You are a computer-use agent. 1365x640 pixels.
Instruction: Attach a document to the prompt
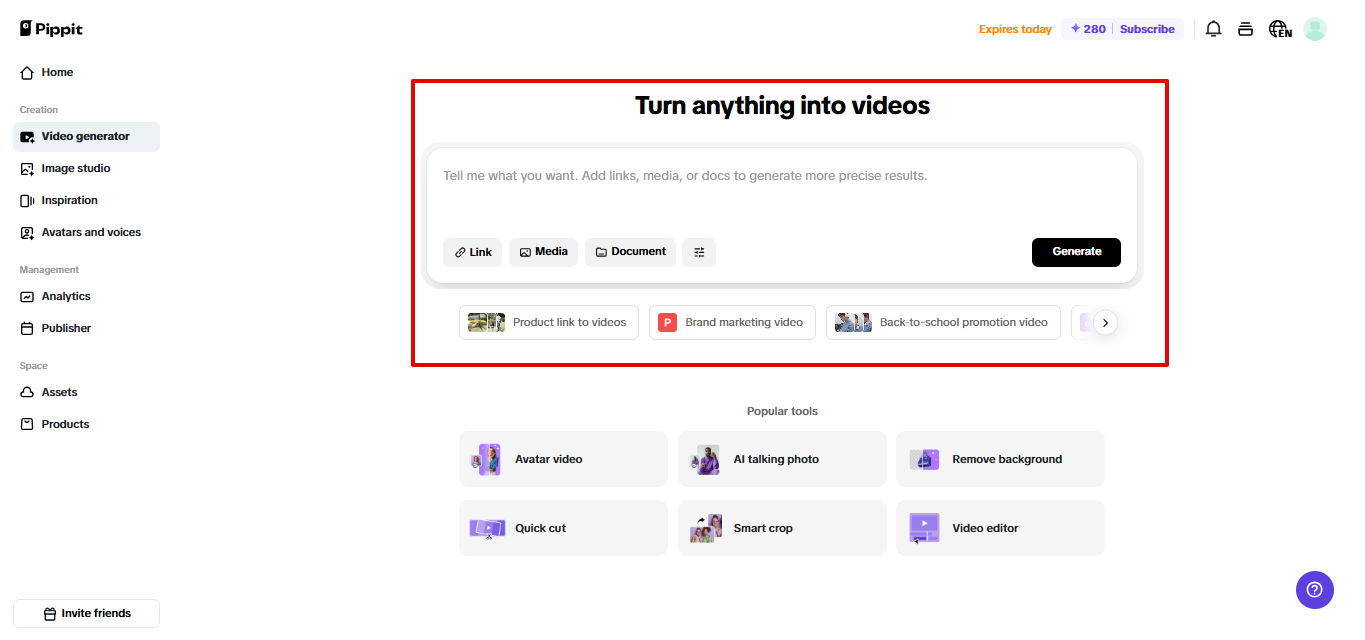(x=630, y=252)
